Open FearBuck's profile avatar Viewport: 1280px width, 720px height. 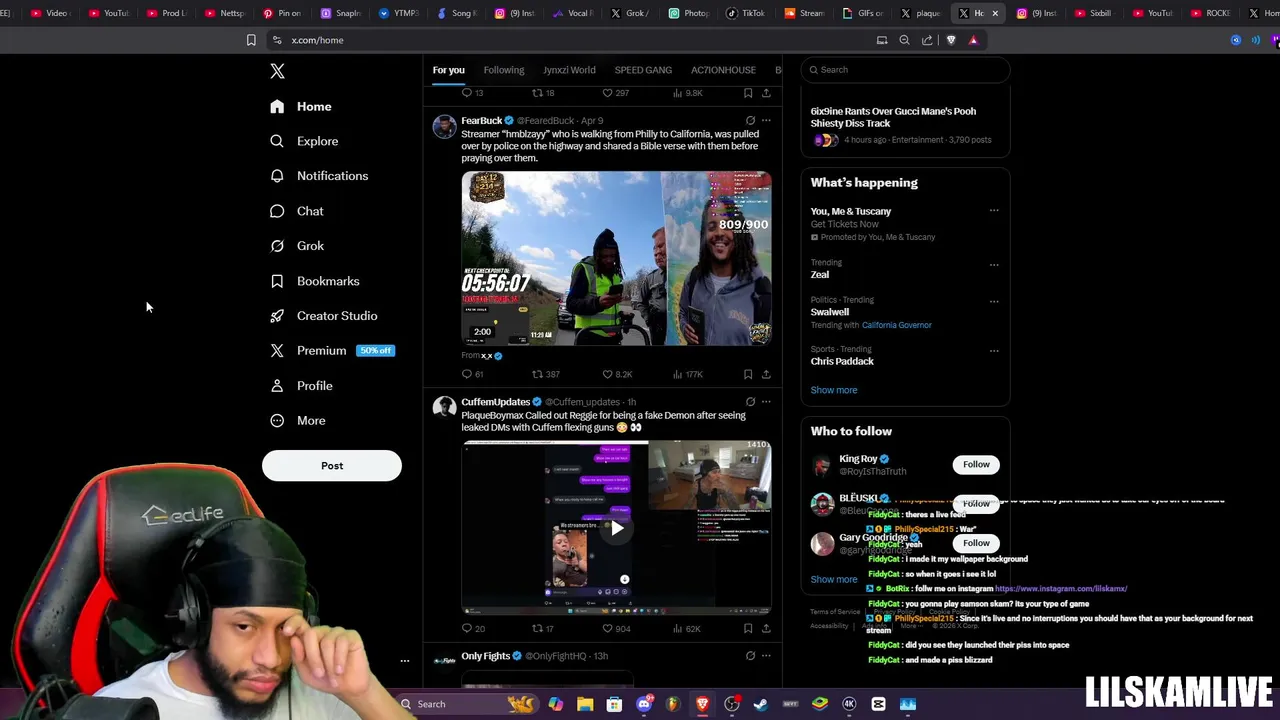(x=444, y=127)
